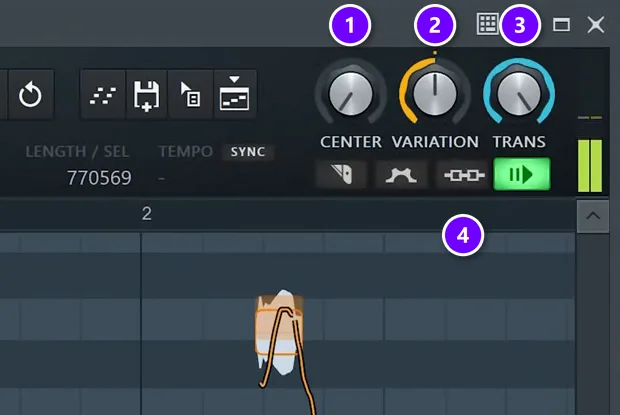Select the orange highlighted note block
Image resolution: width=620 pixels, height=415 pixels.
point(279,332)
